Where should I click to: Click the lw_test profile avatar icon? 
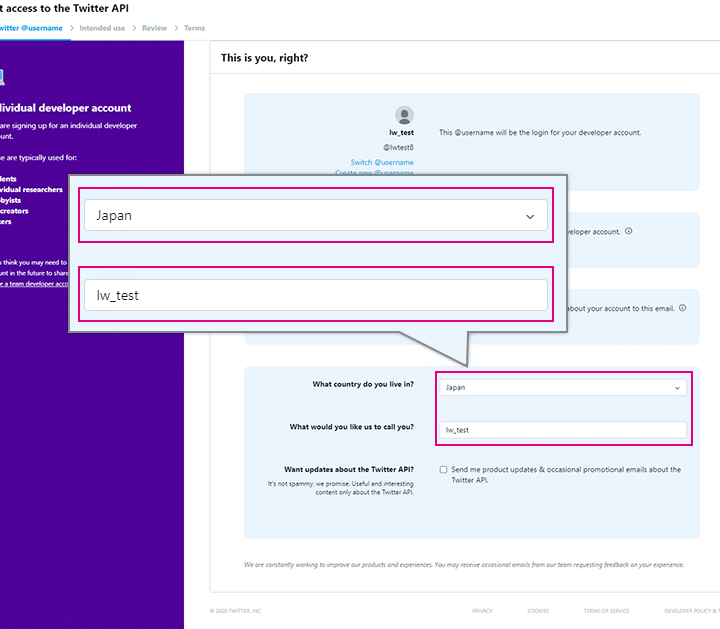[404, 115]
